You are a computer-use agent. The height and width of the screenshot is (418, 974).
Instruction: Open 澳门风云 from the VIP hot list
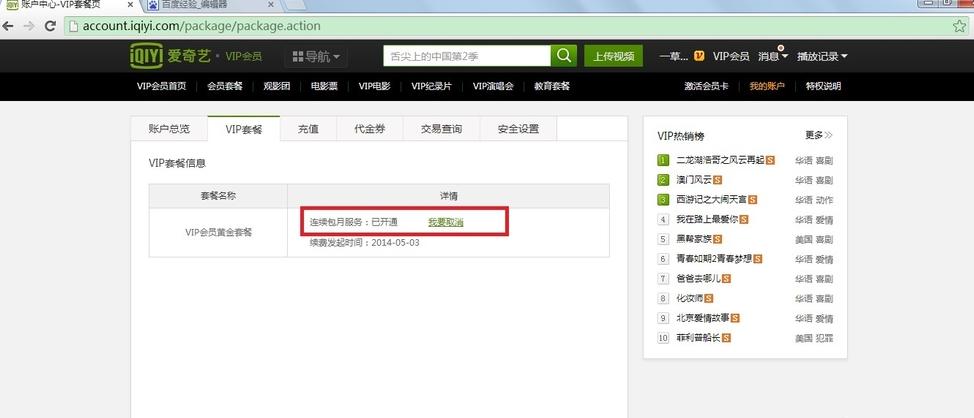(x=694, y=180)
